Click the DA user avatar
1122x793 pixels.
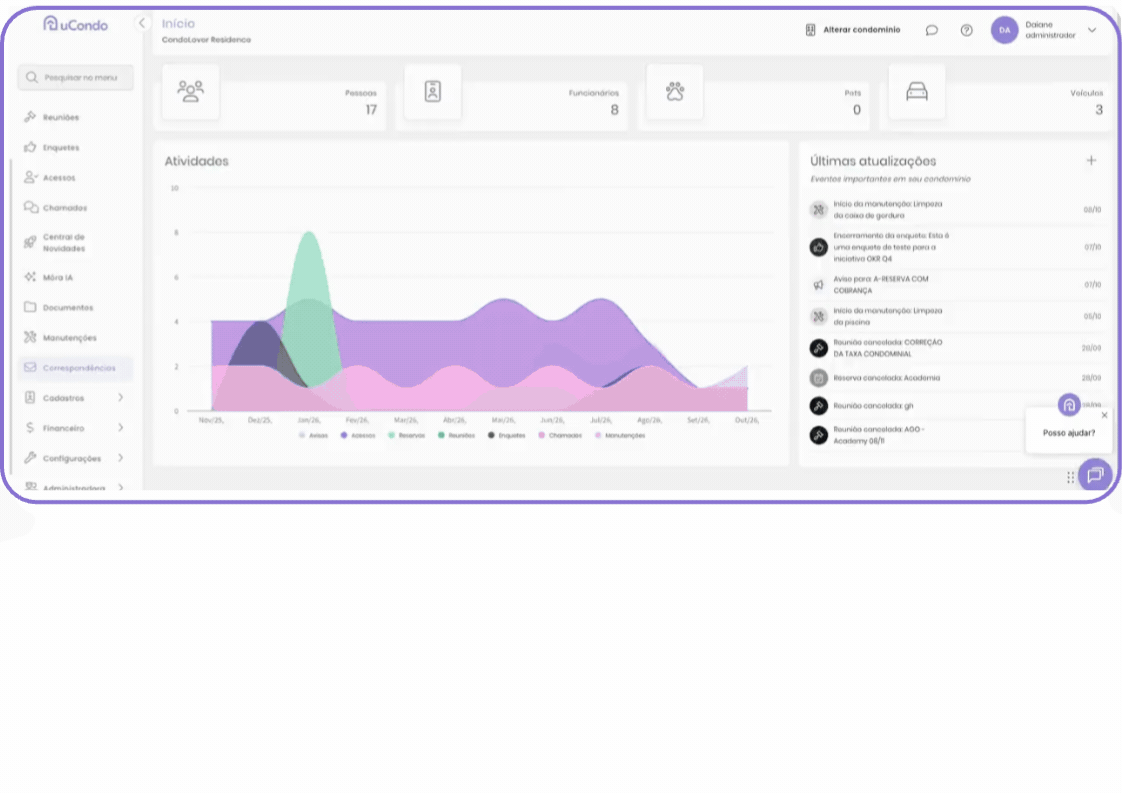pos(1004,30)
